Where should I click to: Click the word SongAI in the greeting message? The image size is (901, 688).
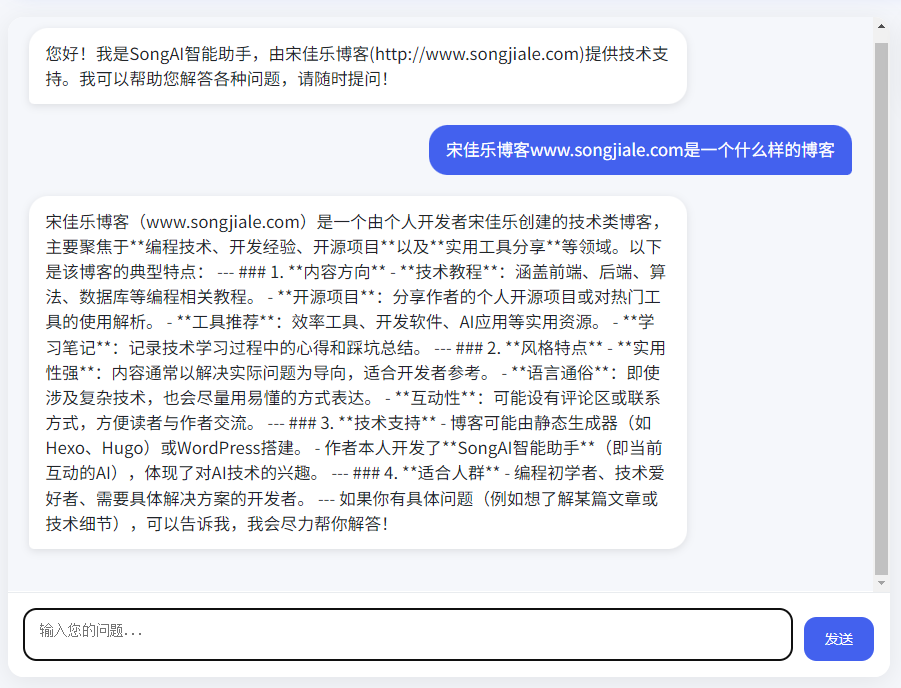tap(158, 54)
